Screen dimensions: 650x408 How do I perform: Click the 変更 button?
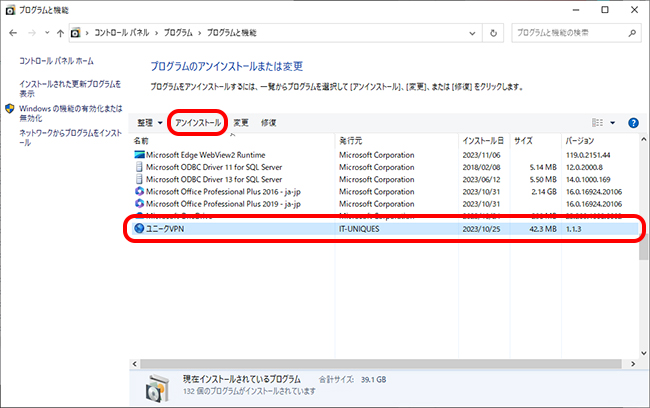(241, 123)
